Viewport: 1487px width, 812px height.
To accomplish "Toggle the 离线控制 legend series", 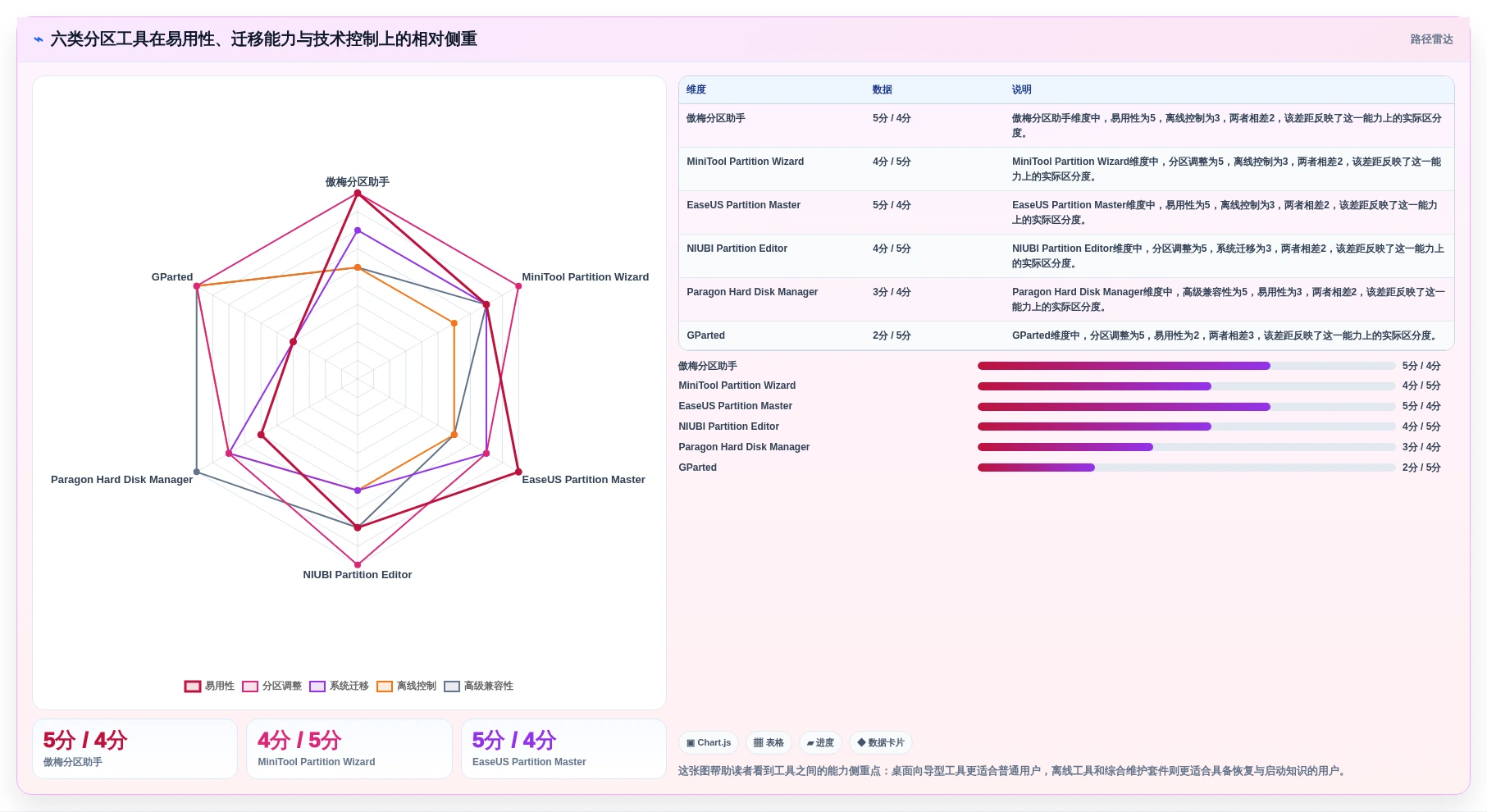I will (x=406, y=686).
